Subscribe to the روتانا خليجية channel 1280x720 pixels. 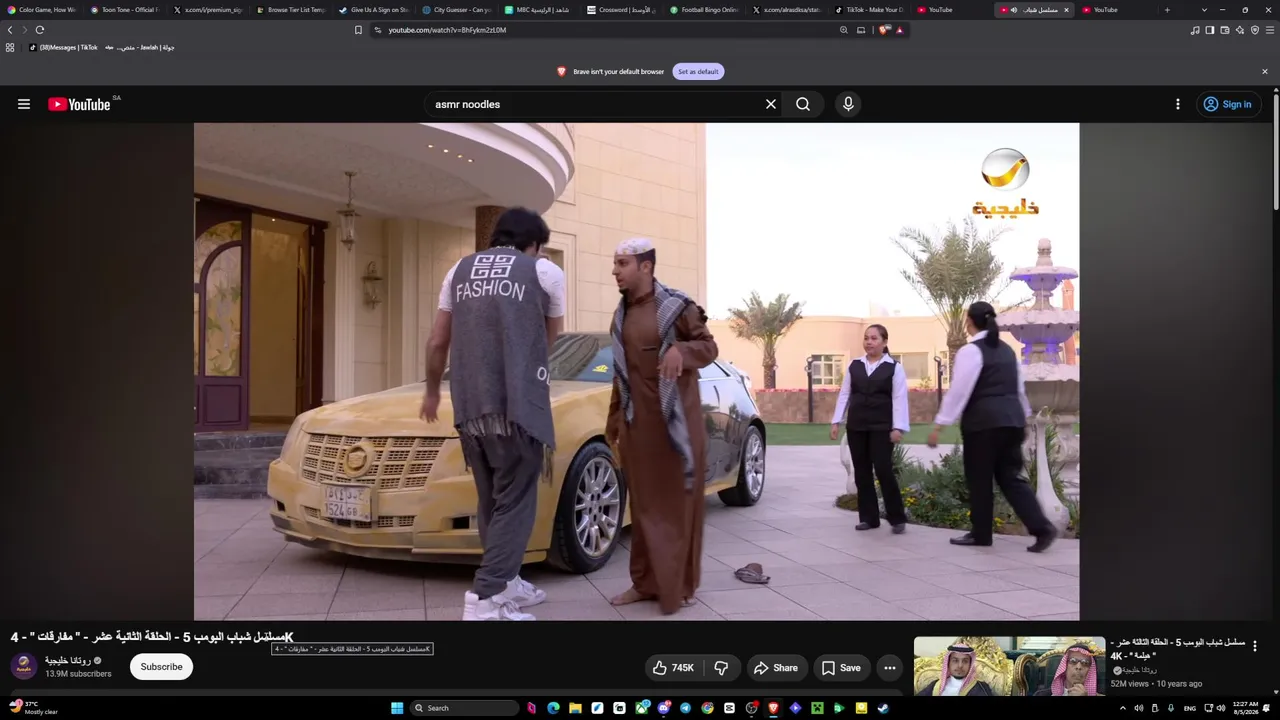(x=161, y=667)
